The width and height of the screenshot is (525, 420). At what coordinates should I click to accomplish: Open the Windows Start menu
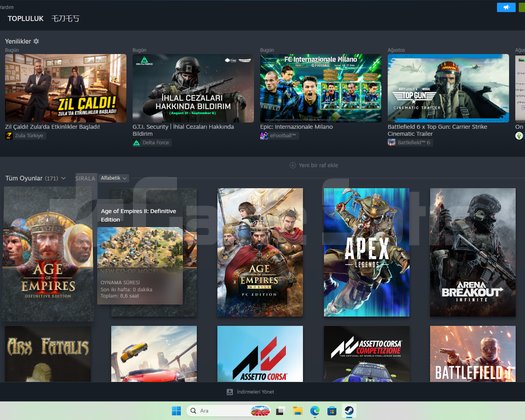tap(176, 411)
